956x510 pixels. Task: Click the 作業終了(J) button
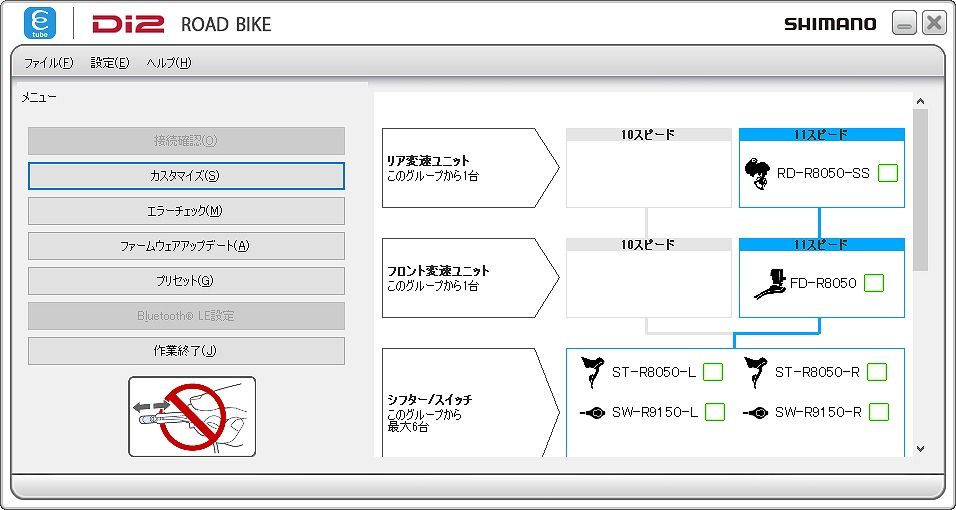point(186,351)
